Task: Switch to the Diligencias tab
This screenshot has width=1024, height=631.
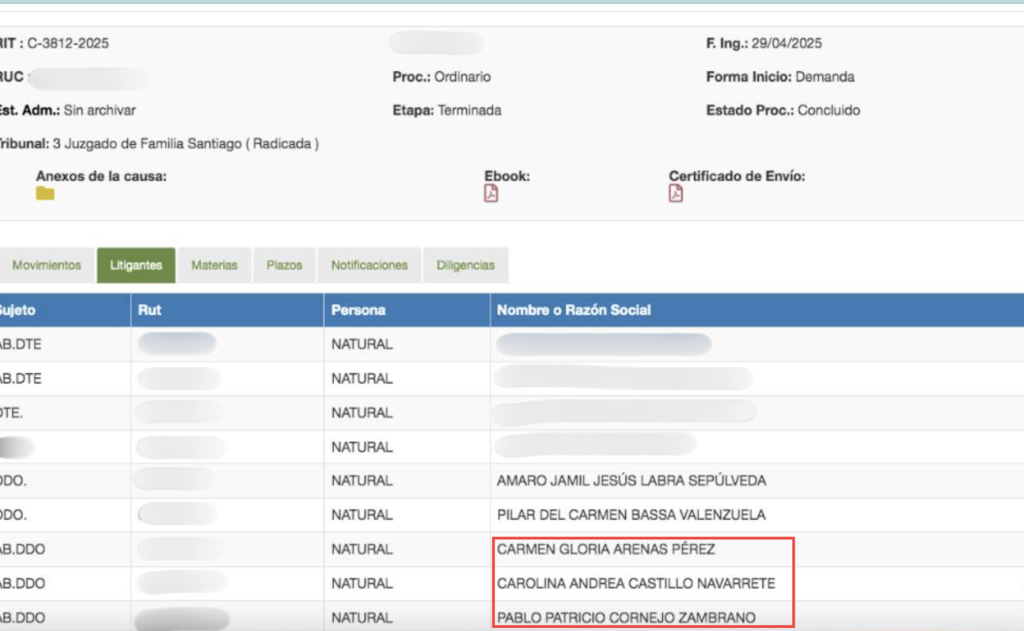Action: [x=465, y=265]
